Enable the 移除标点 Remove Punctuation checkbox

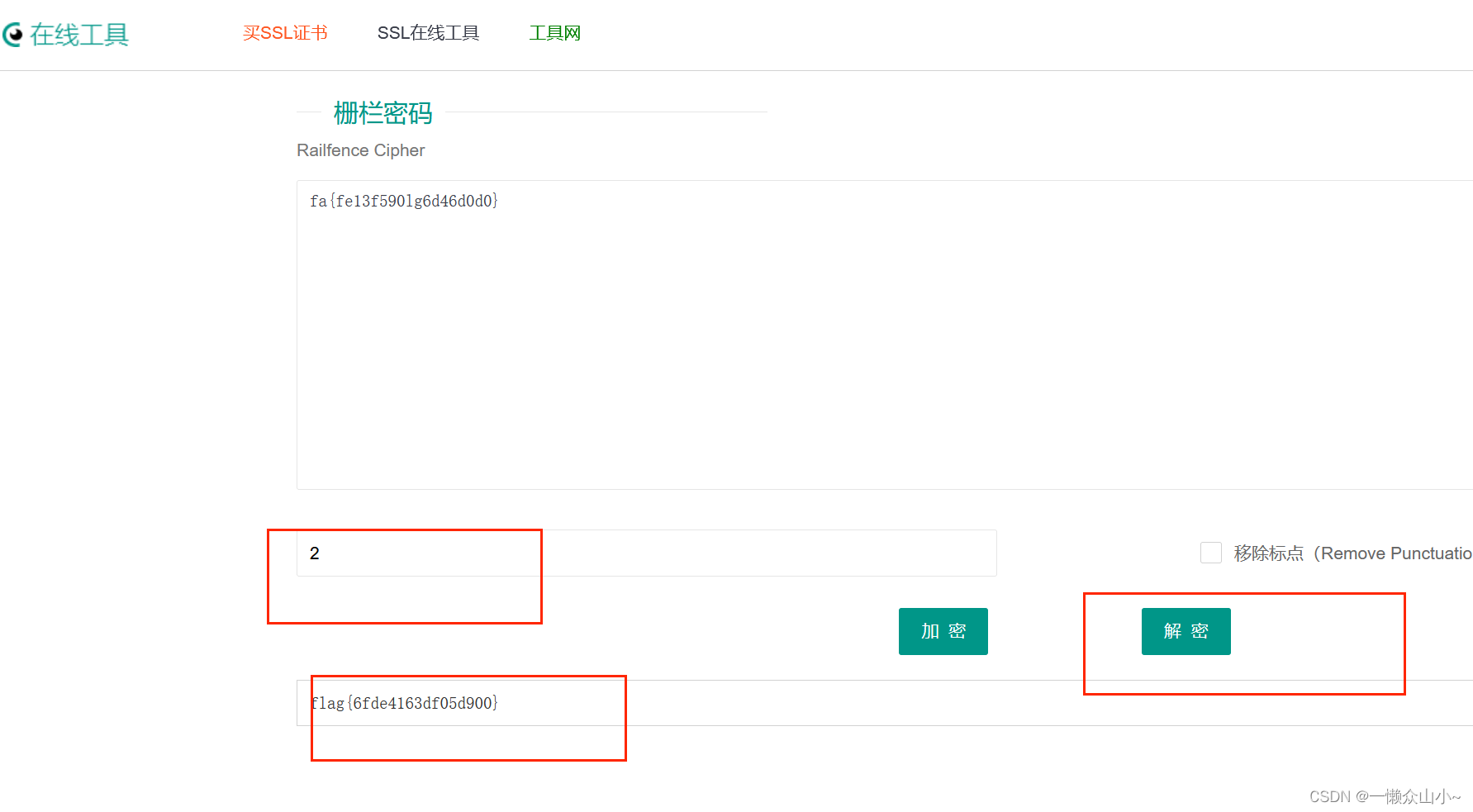pyautogui.click(x=1211, y=553)
